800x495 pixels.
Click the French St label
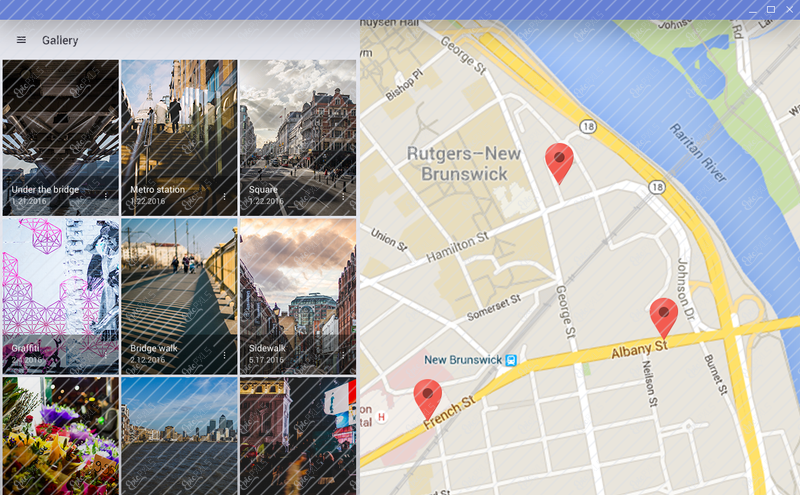(x=449, y=412)
